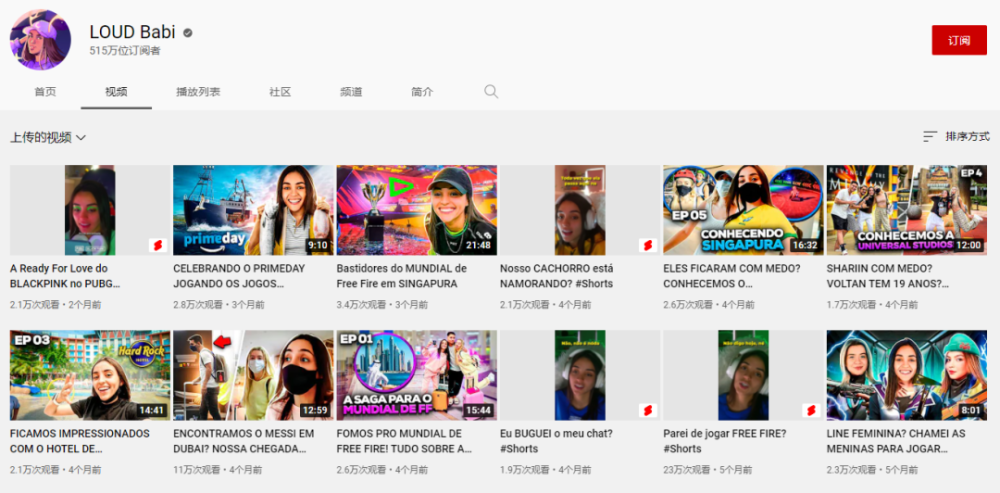
Task: Open the 简介 tab
Action: pyautogui.click(x=422, y=92)
